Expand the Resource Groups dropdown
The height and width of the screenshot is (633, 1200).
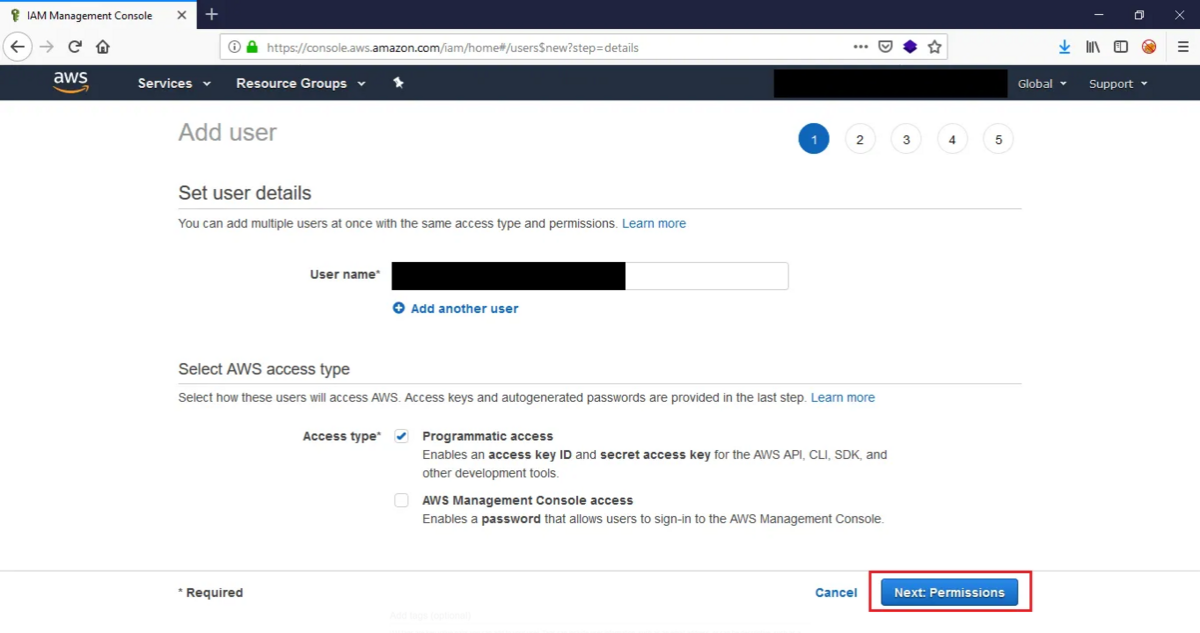[301, 83]
